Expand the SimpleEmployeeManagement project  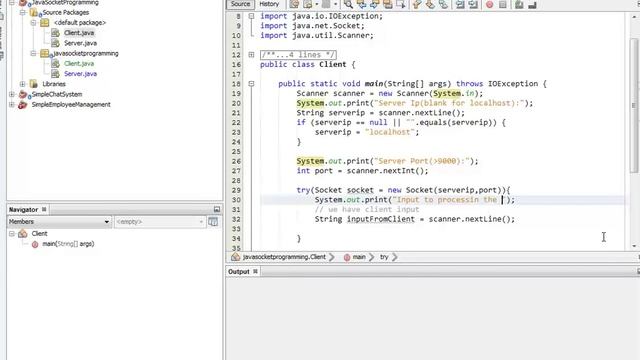click(12, 104)
